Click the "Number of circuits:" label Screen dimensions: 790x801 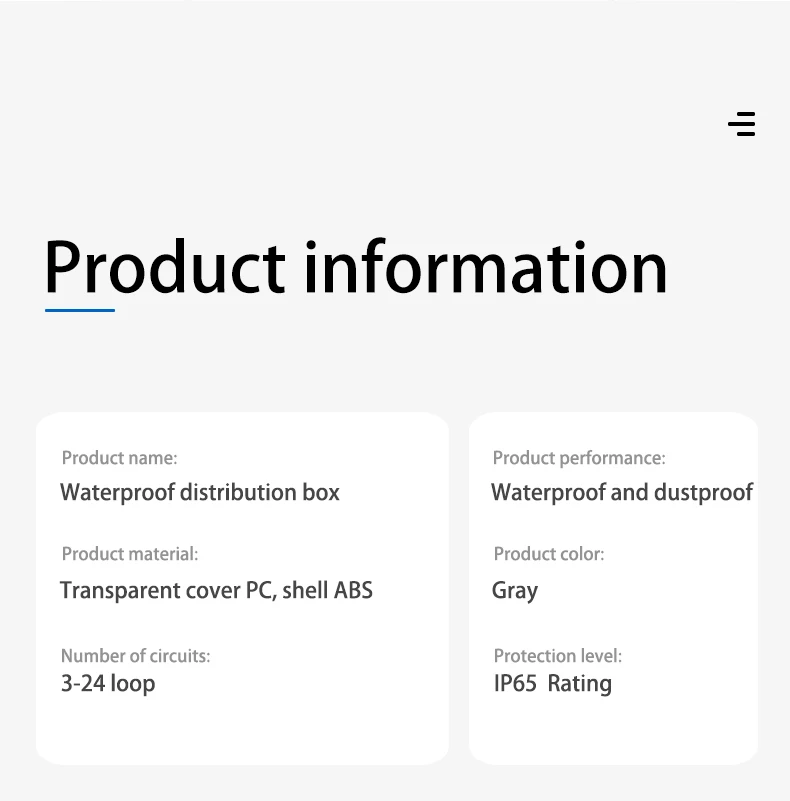pos(135,656)
